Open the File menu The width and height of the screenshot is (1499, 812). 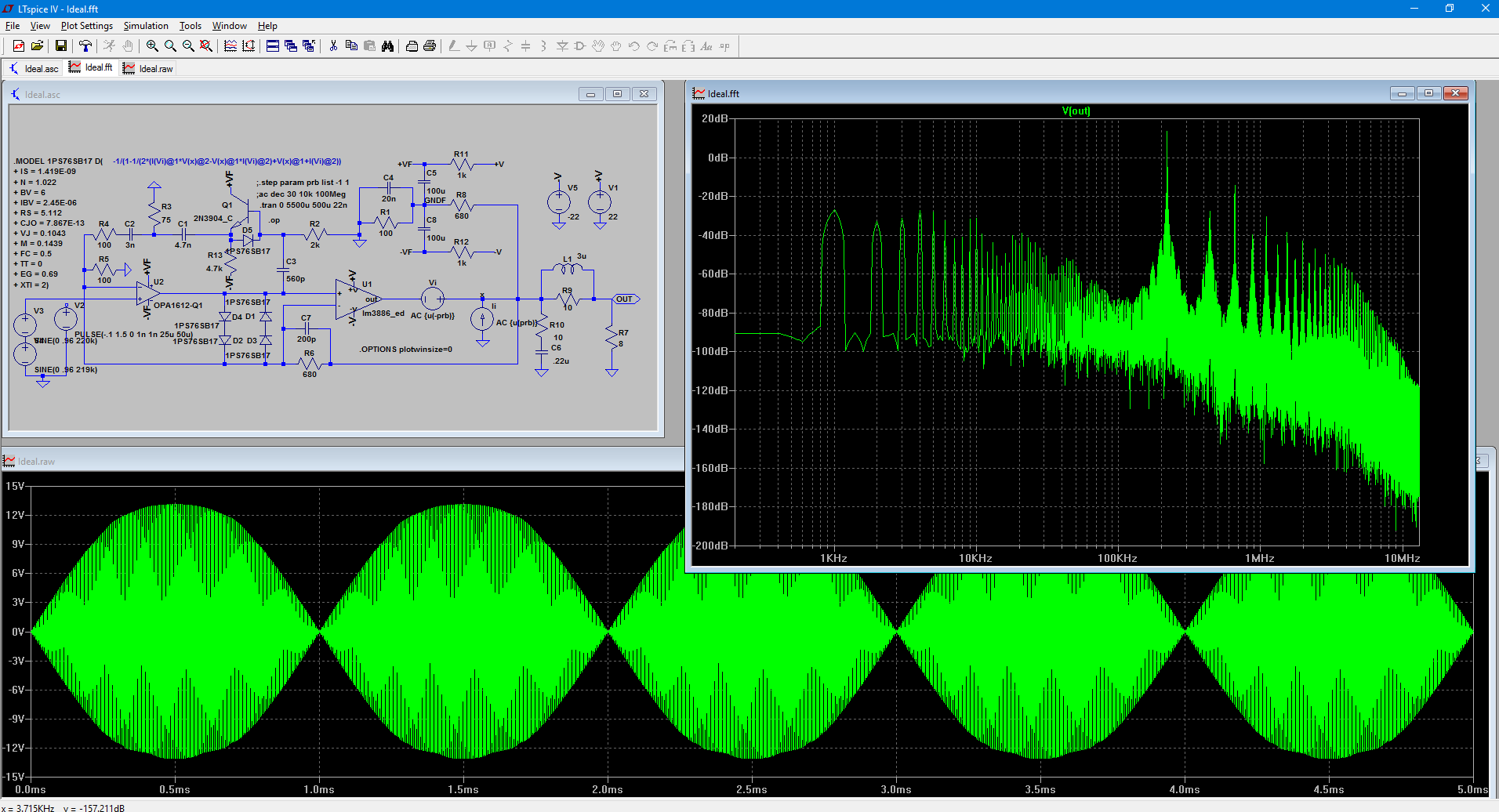[13, 26]
